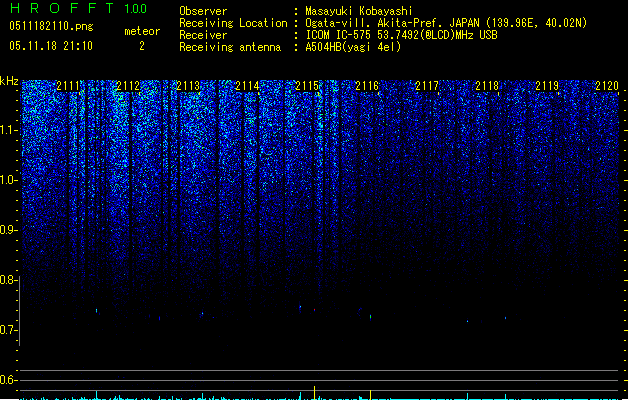Click the 0.6 kHz axis label
The height and width of the screenshot is (400, 629).
coord(8,380)
